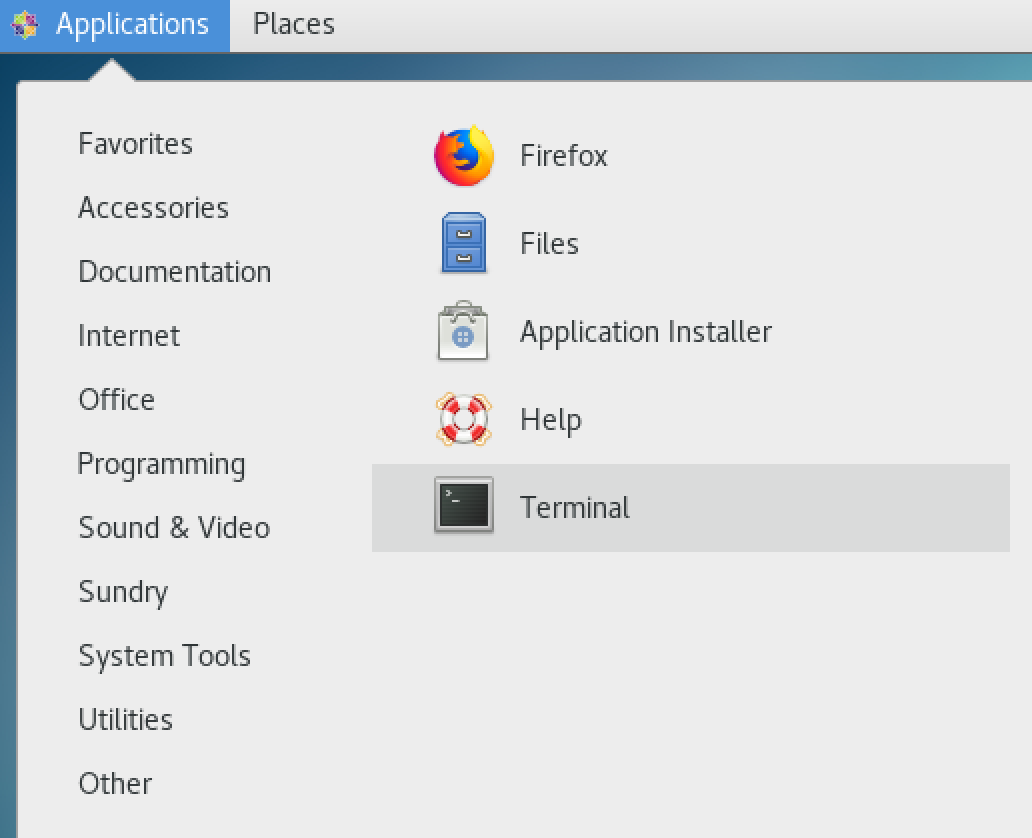Click the Application Installer bag icon
Image resolution: width=1032 pixels, height=838 pixels.
[x=463, y=332]
